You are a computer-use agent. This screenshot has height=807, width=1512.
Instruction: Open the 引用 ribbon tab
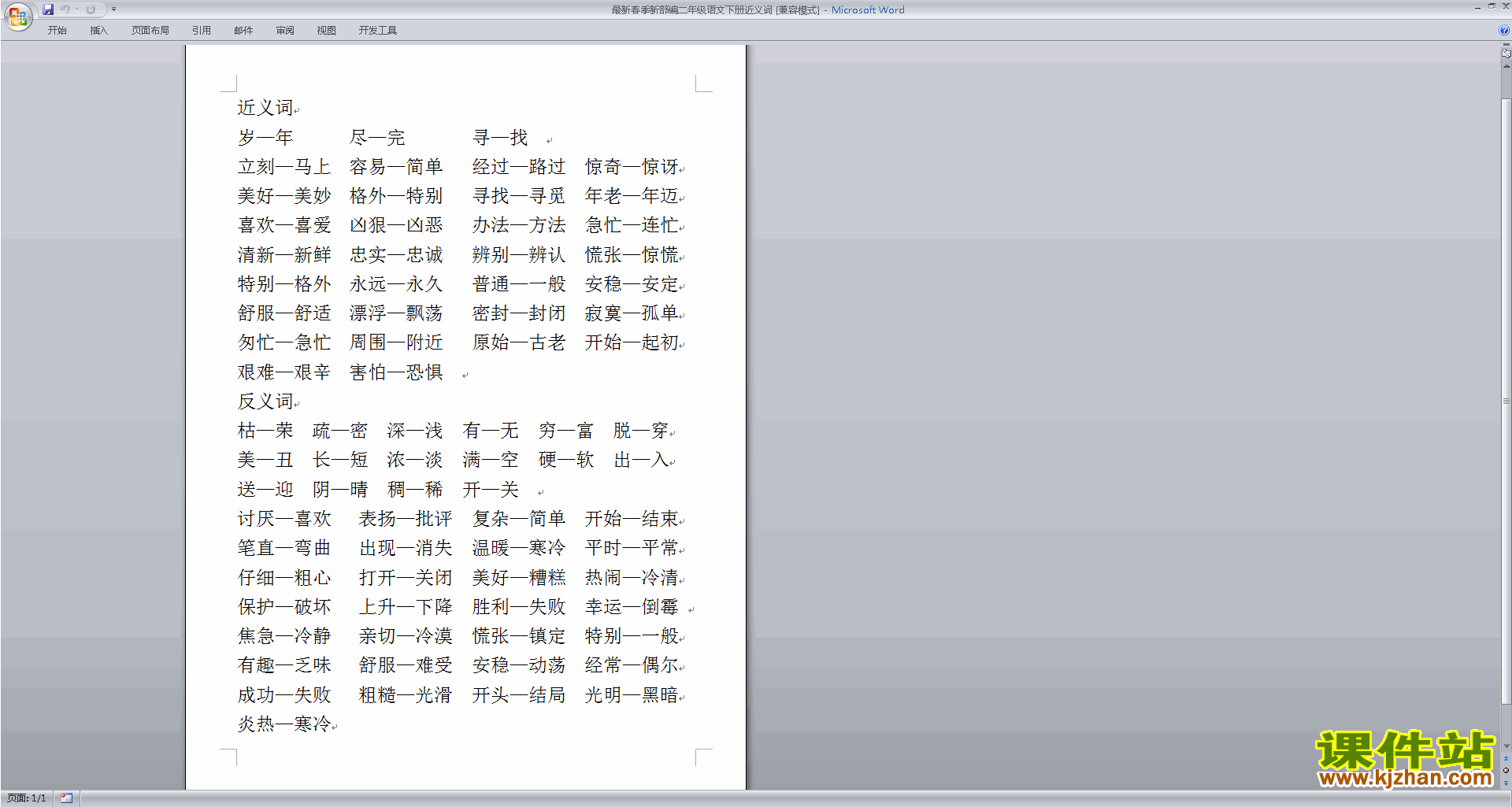point(201,31)
